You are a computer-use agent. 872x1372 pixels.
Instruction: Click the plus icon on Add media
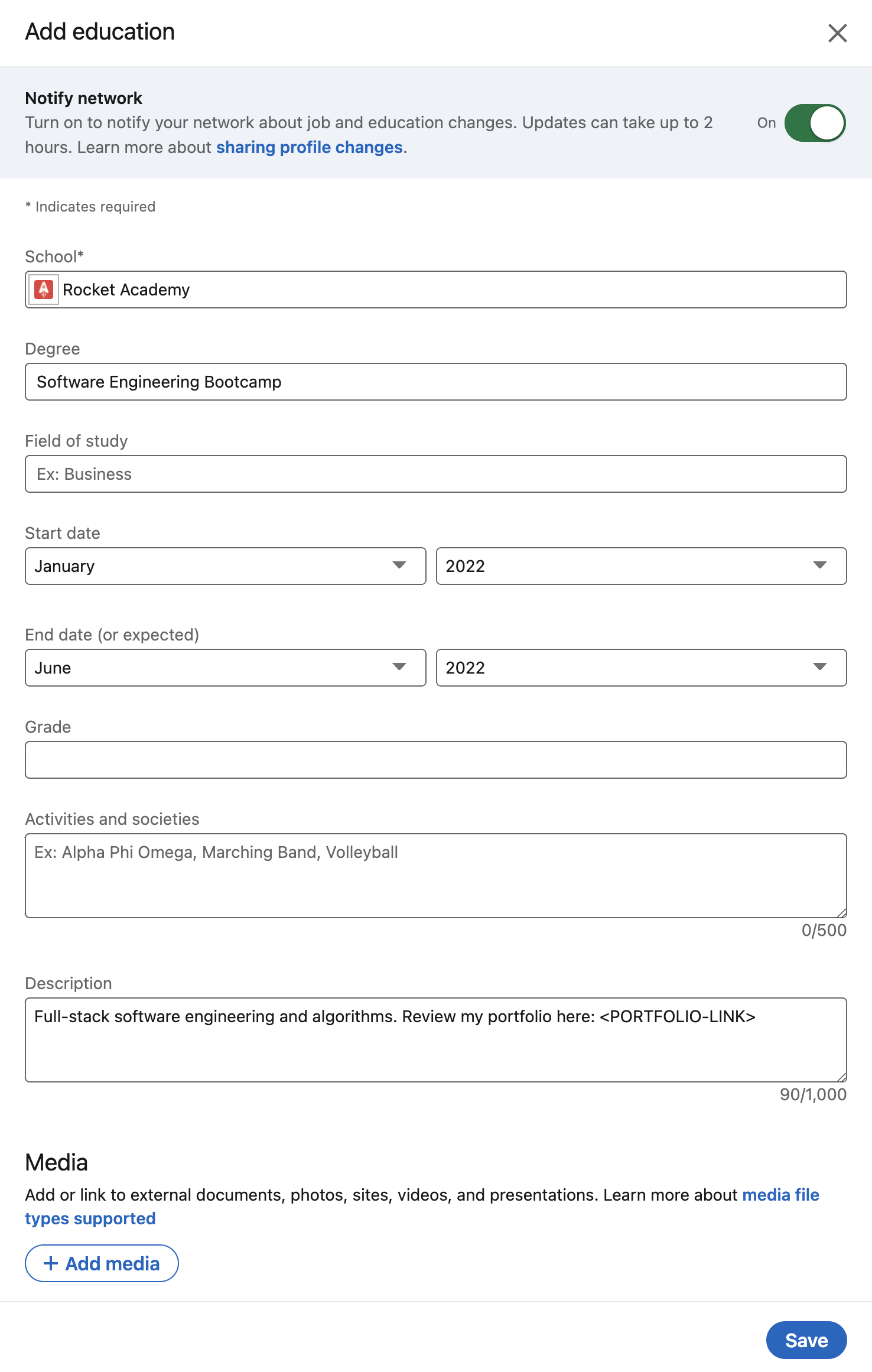[x=51, y=1263]
